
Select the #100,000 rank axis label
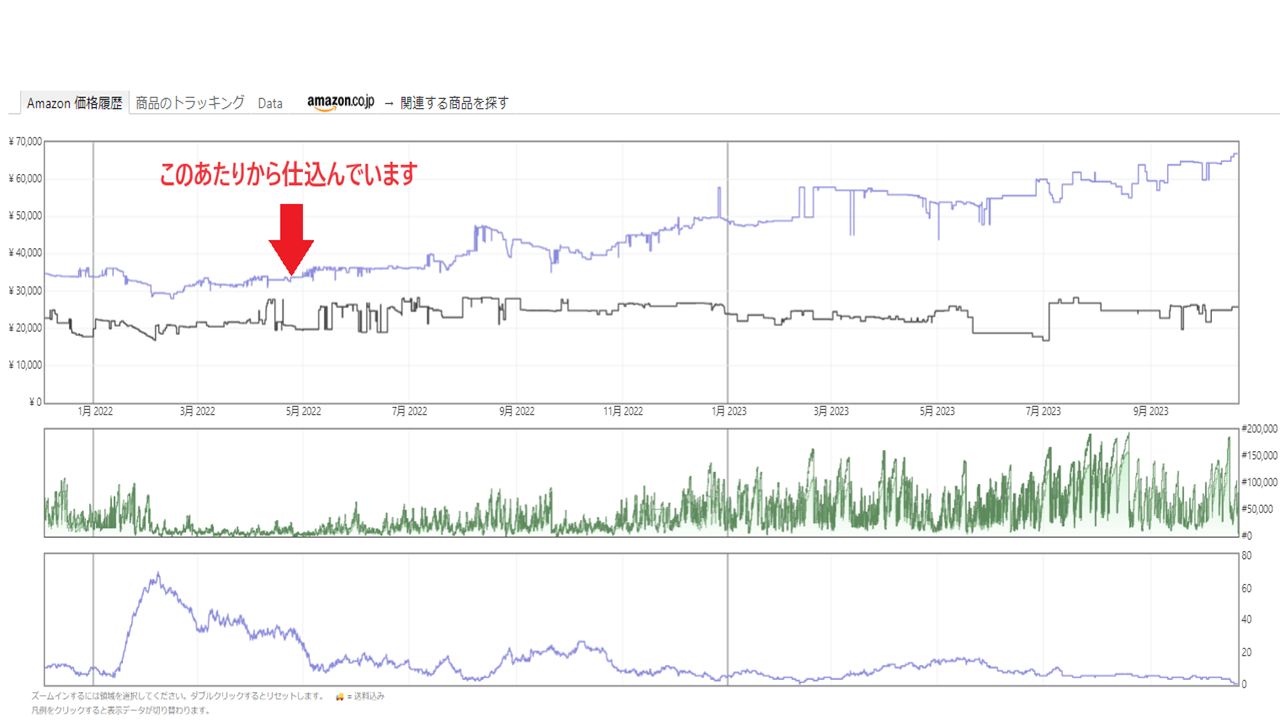[1259, 483]
